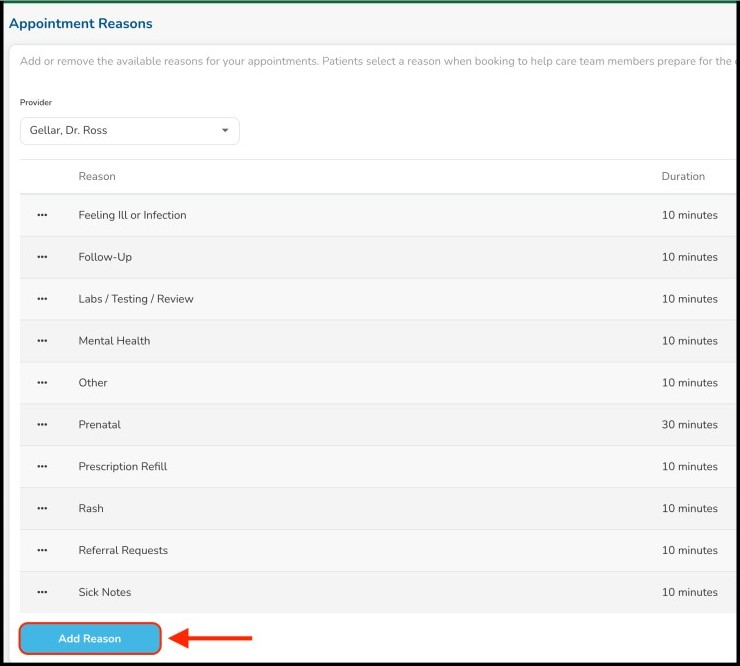
Task: Click the ellipsis icon for Referral Requests
Action: click(42, 551)
